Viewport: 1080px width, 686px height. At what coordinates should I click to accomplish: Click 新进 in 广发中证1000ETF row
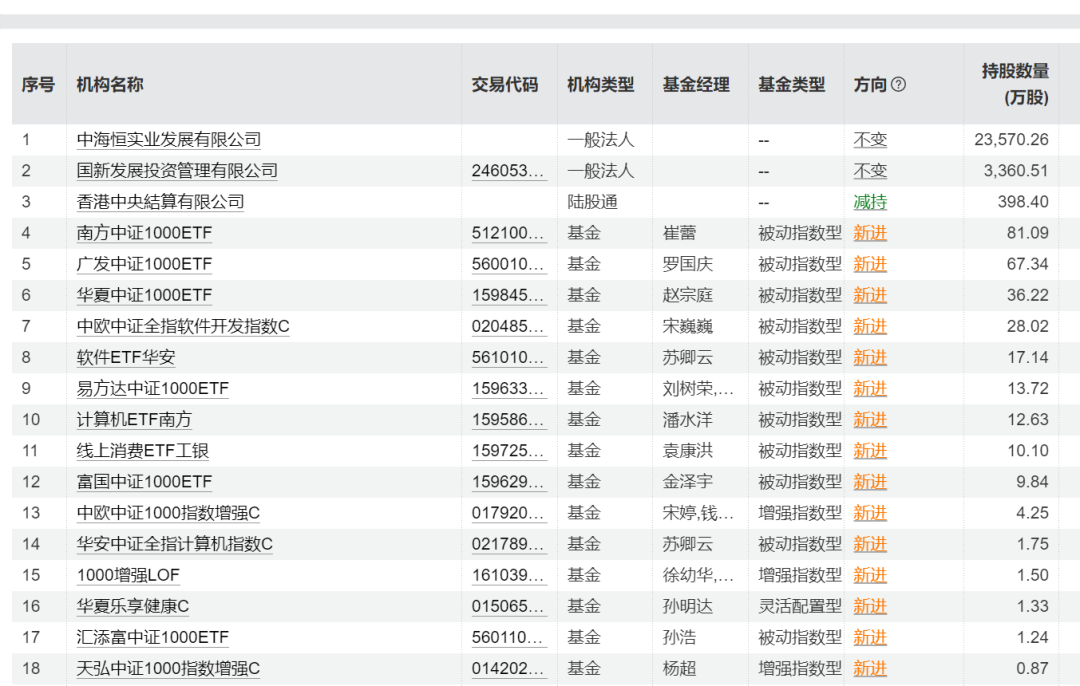(x=870, y=264)
